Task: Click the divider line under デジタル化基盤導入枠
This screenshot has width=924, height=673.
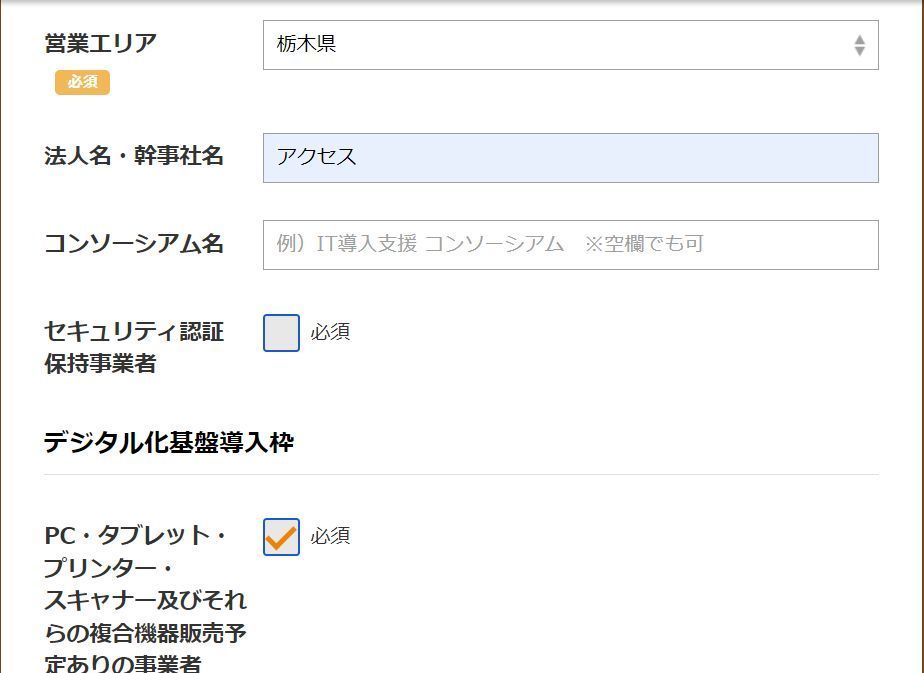Action: (x=461, y=474)
